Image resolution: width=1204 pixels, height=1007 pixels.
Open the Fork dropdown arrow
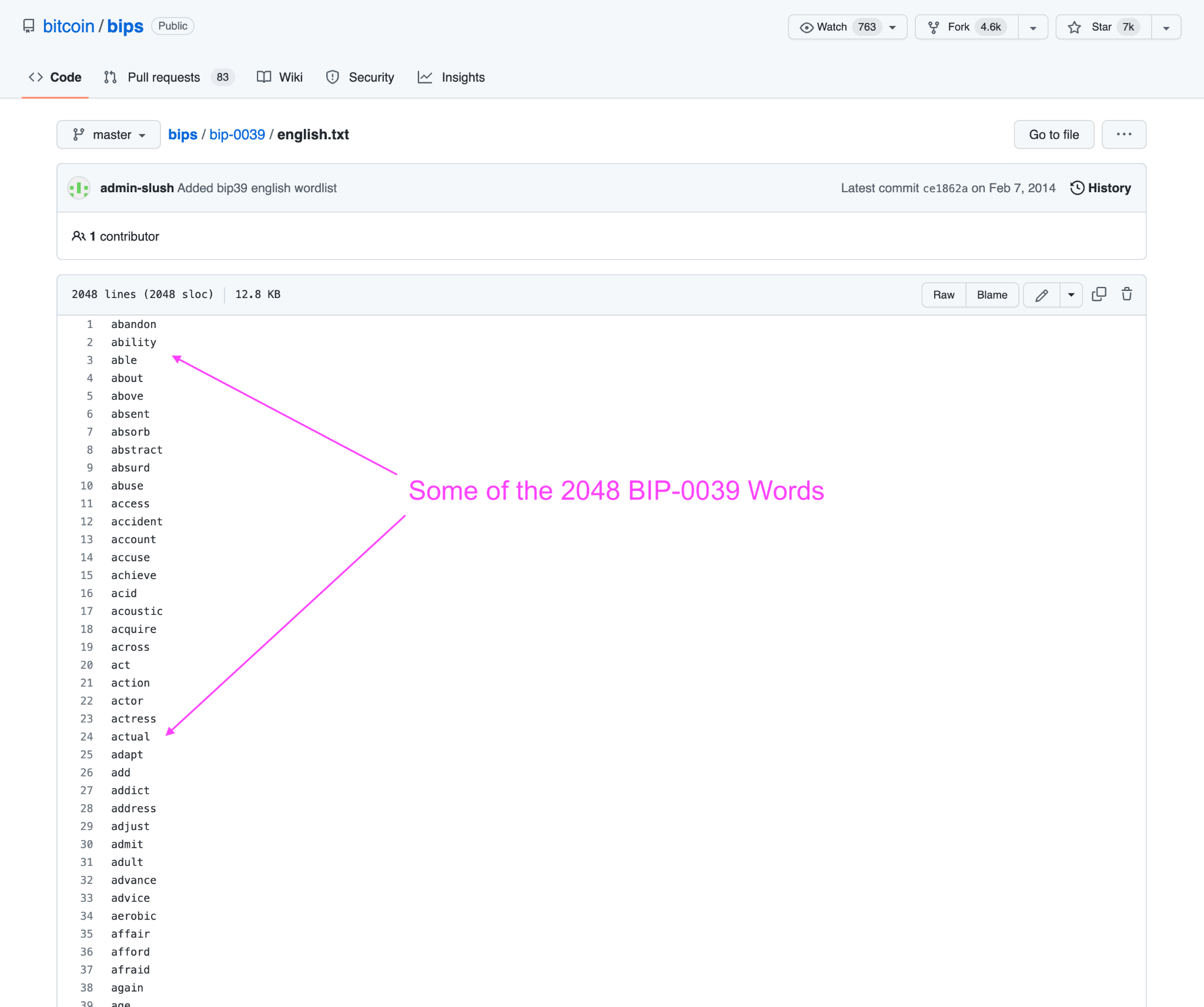pos(1033,27)
